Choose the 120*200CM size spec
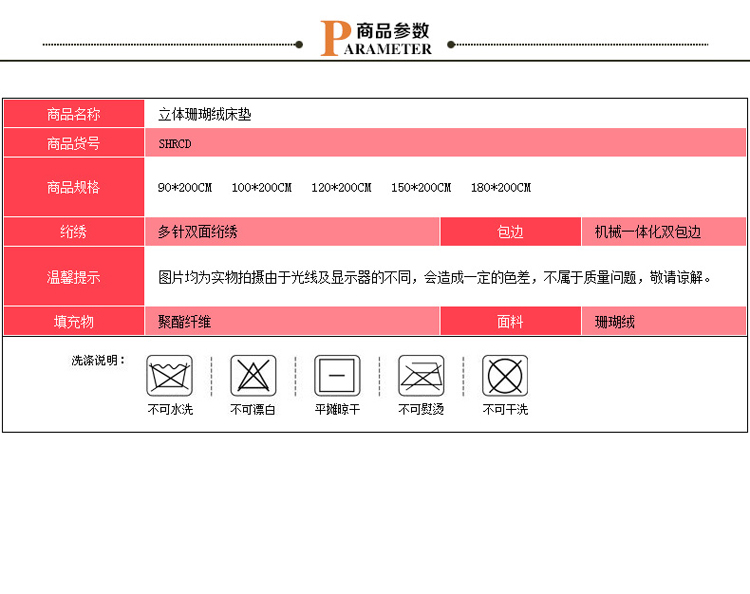Image resolution: width=750 pixels, height=594 pixels. [341, 188]
